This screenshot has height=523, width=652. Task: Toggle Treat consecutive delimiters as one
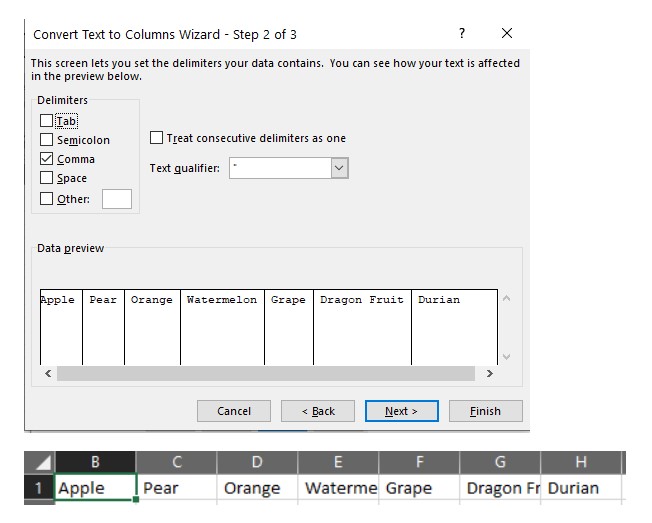[156, 138]
